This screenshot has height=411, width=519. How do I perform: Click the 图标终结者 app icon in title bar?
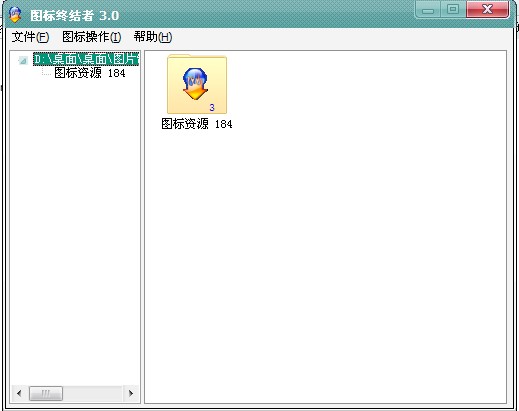coord(15,15)
